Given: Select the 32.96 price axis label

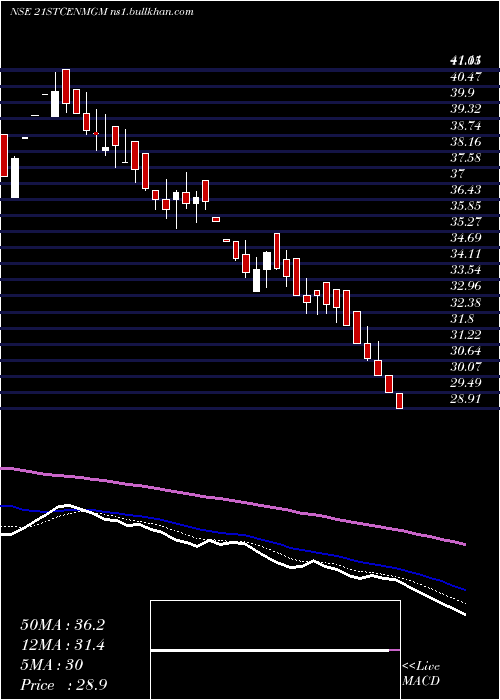Looking at the screenshot, I should pos(466,286).
